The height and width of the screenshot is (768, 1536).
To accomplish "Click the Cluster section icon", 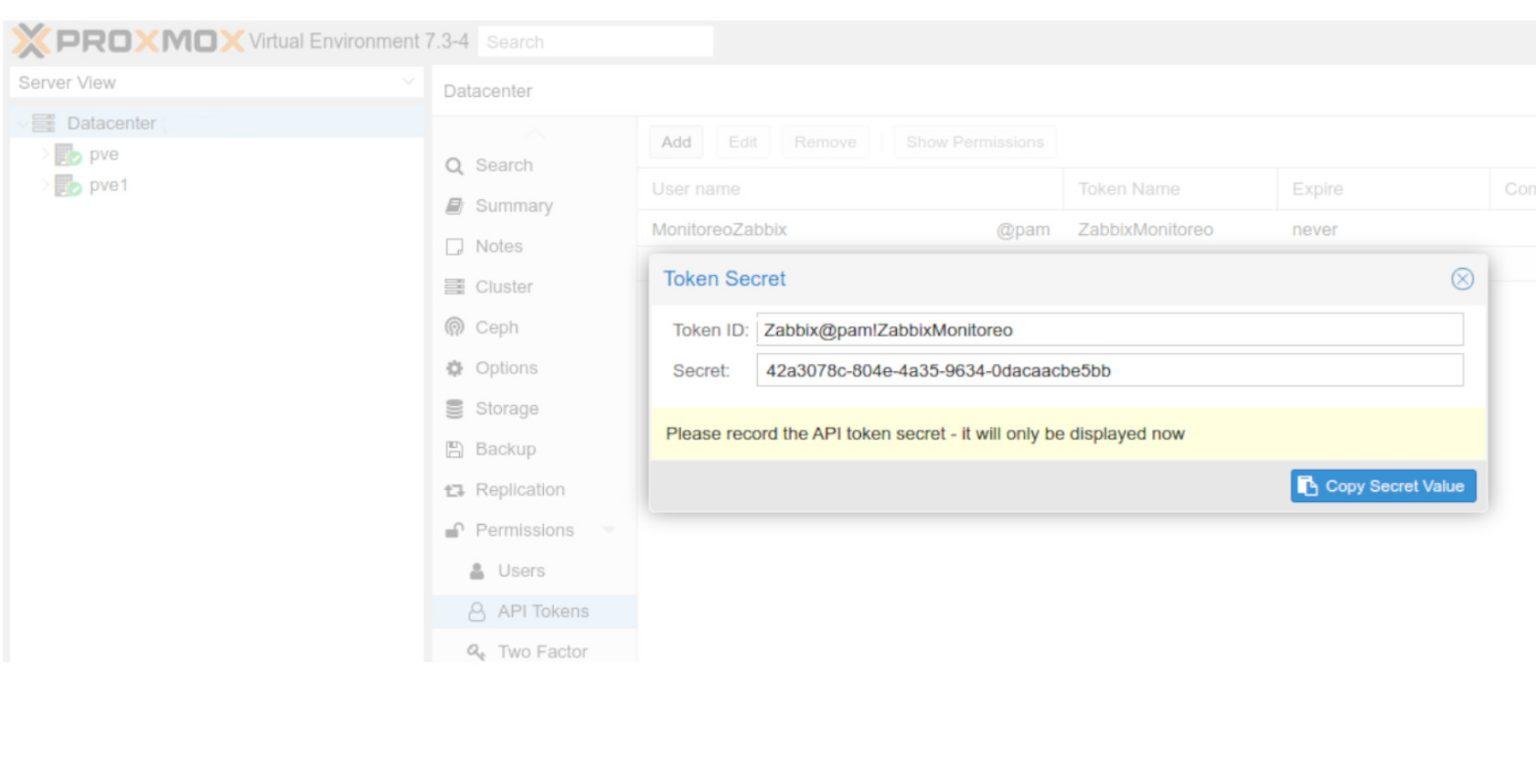I will point(501,286).
